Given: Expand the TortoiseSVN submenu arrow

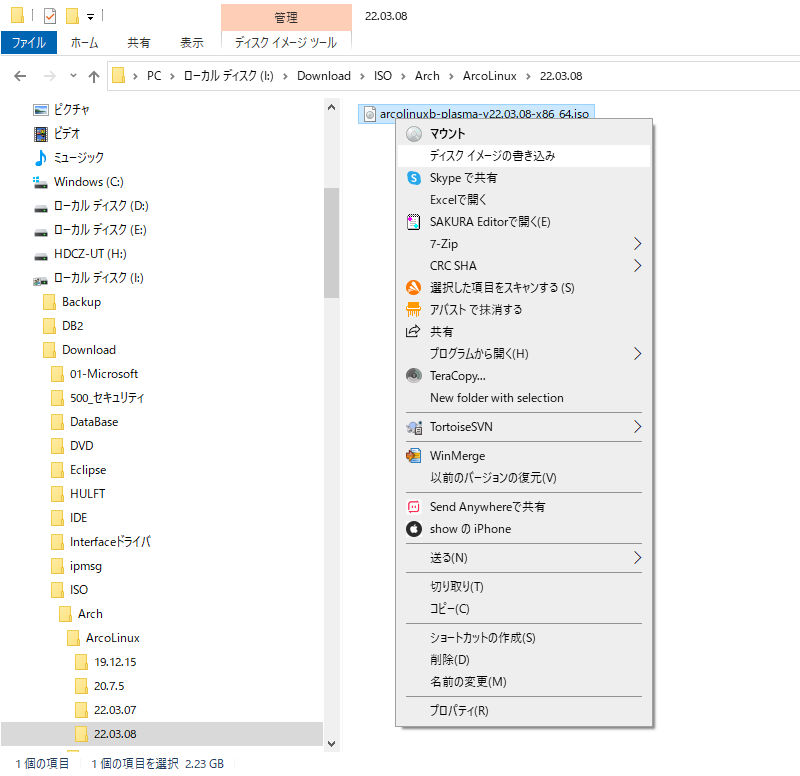Looking at the screenshot, I should pos(637,427).
